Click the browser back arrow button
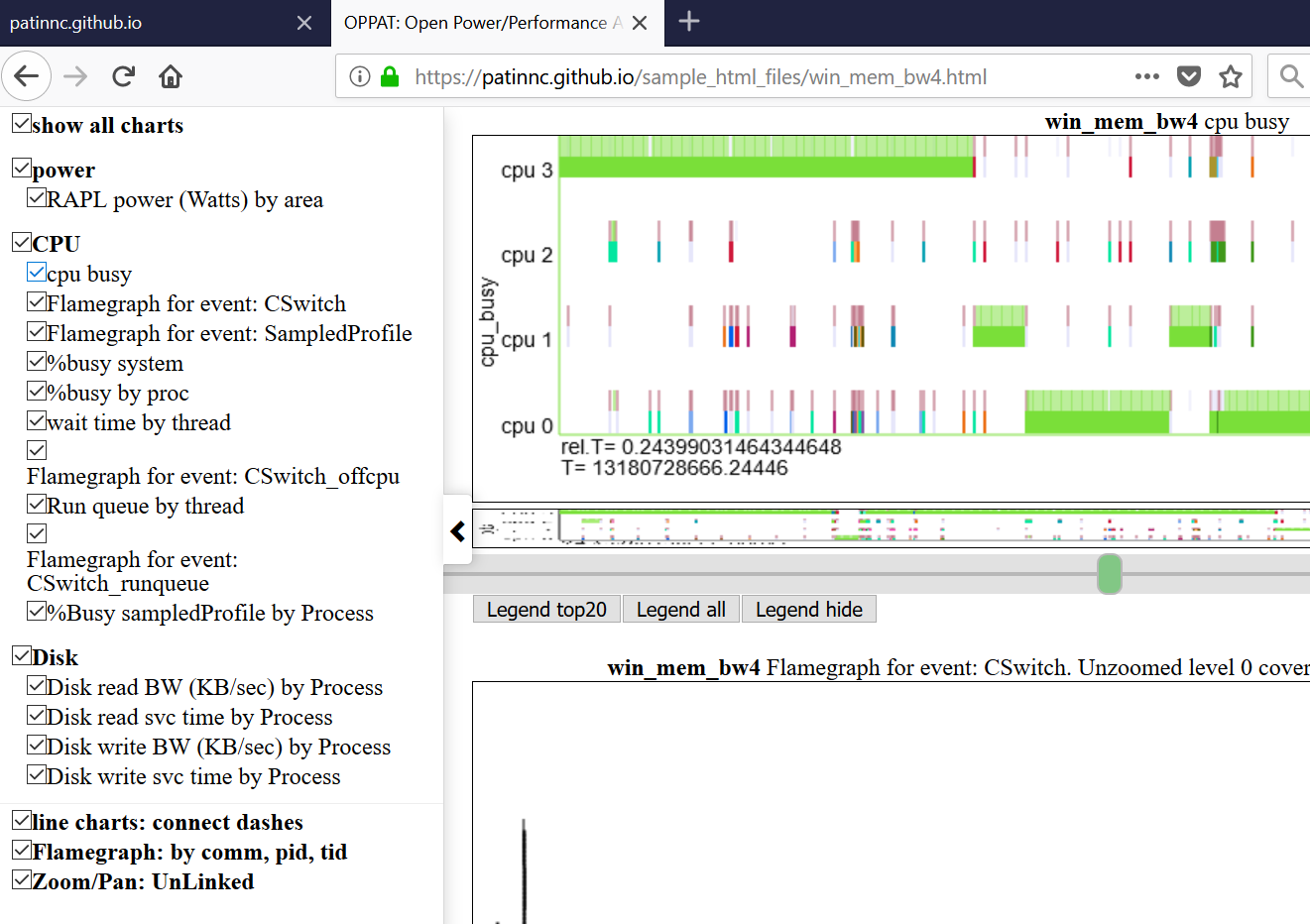The height and width of the screenshot is (924, 1310). 27,76
